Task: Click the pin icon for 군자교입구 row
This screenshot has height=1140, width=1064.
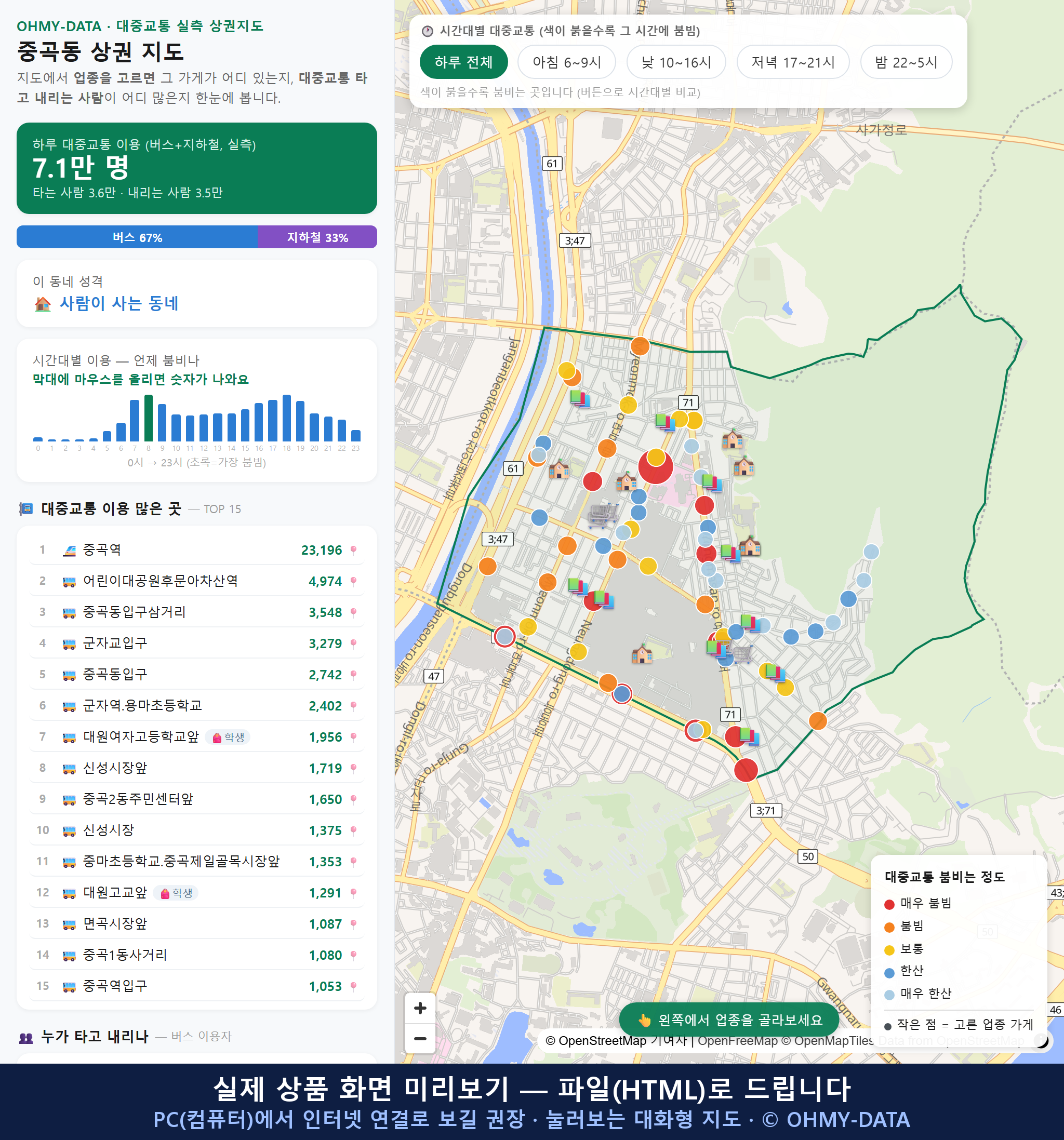Action: pos(353,643)
